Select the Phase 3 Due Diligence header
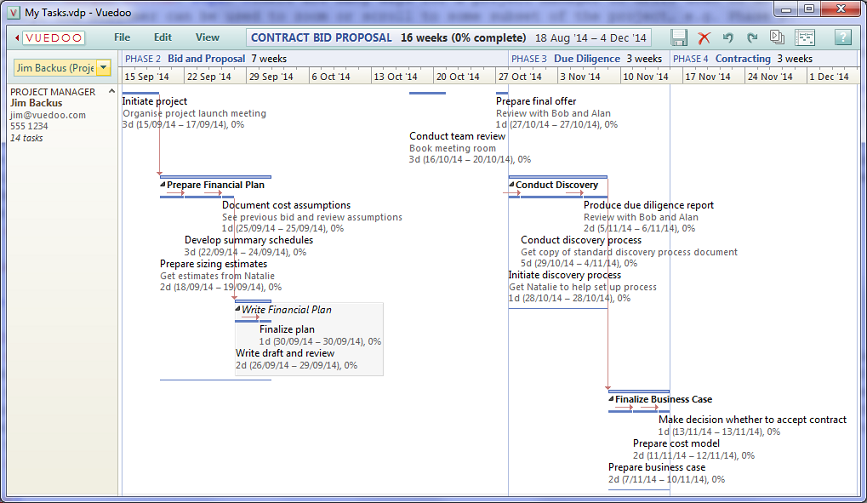 [x=586, y=59]
